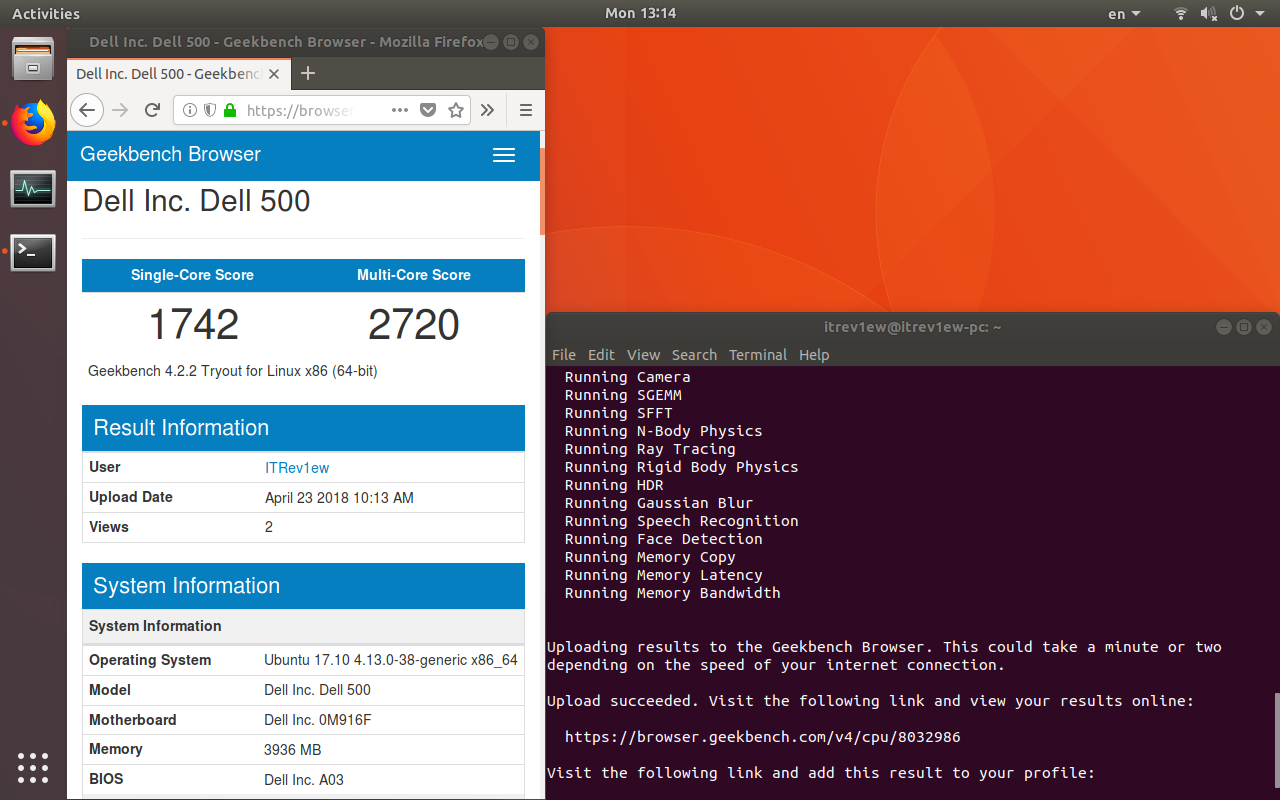Screen dimensions: 1280x800
Task: Show the applications grid
Action: pyautogui.click(x=33, y=767)
